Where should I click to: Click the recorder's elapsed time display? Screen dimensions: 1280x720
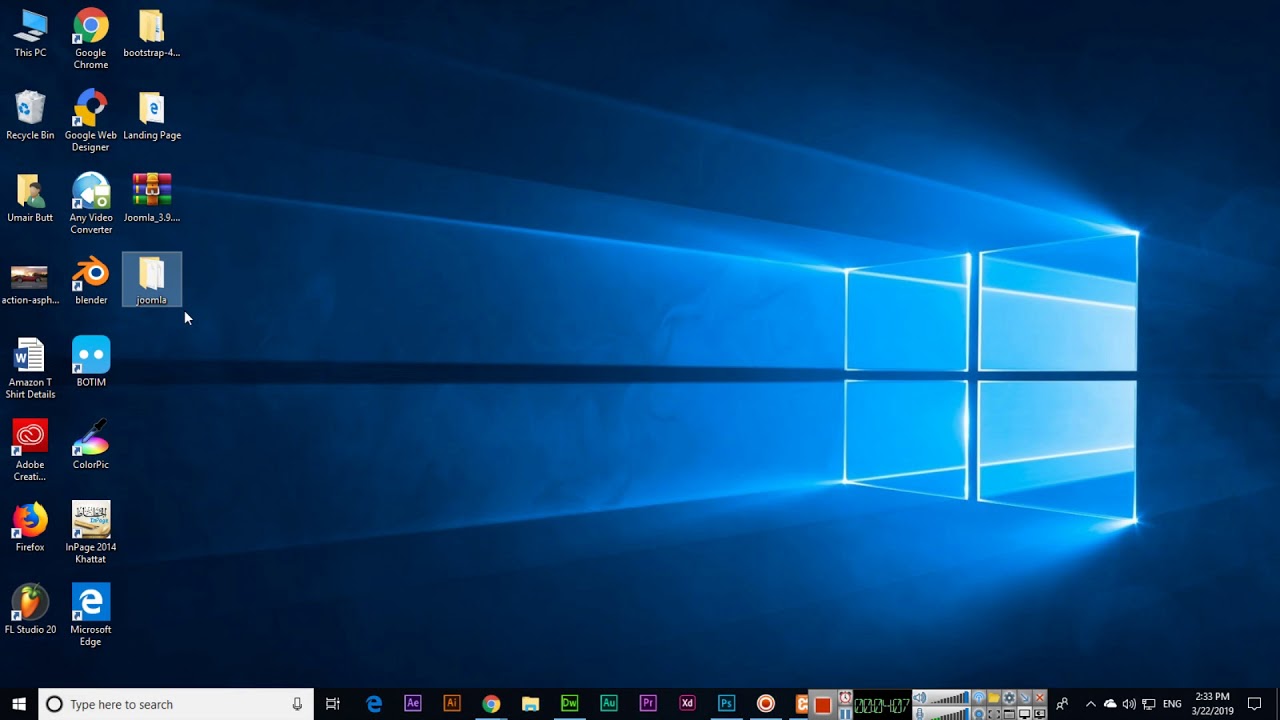[x=882, y=705]
